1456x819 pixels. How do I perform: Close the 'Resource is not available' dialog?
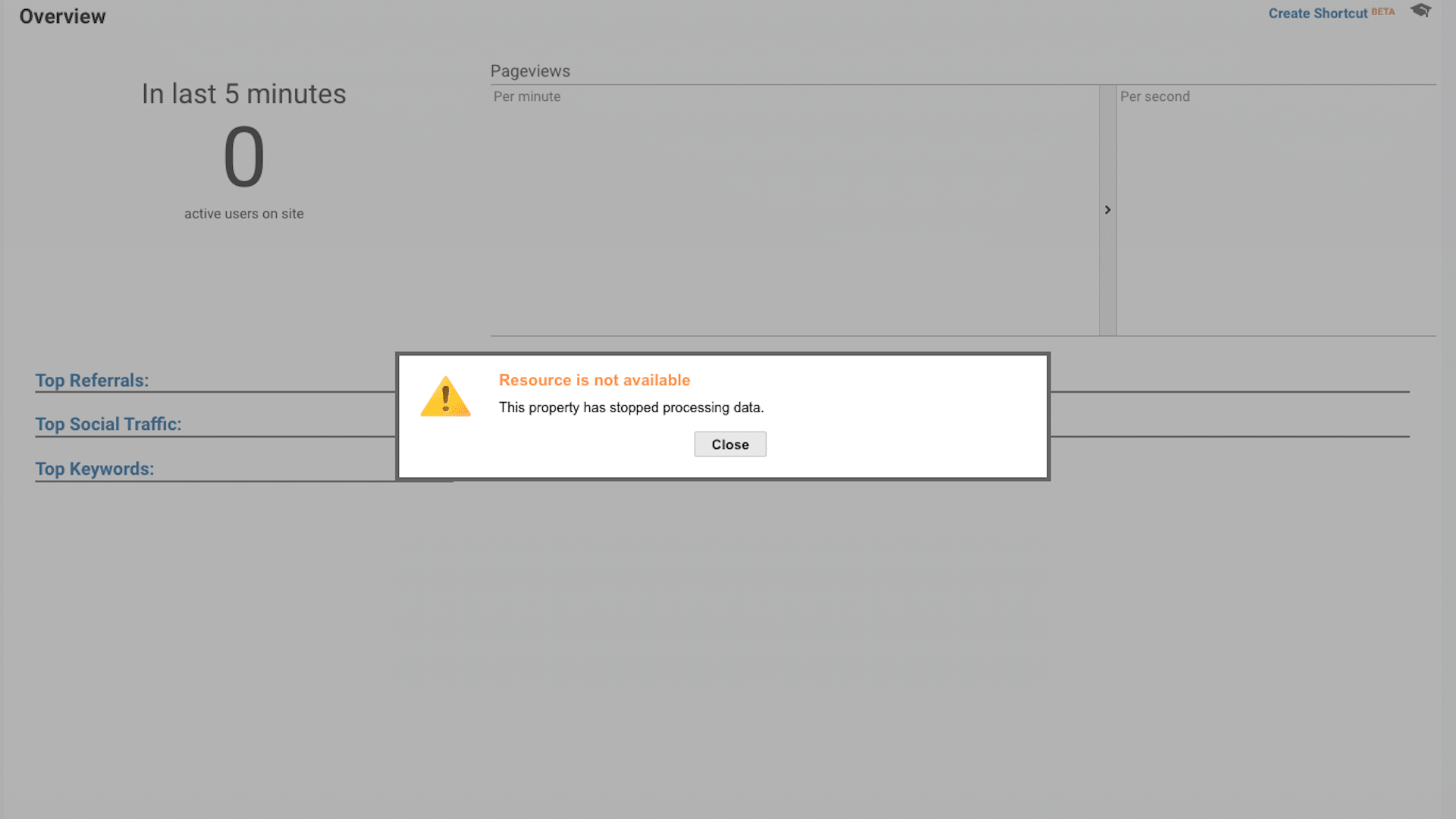coord(730,444)
